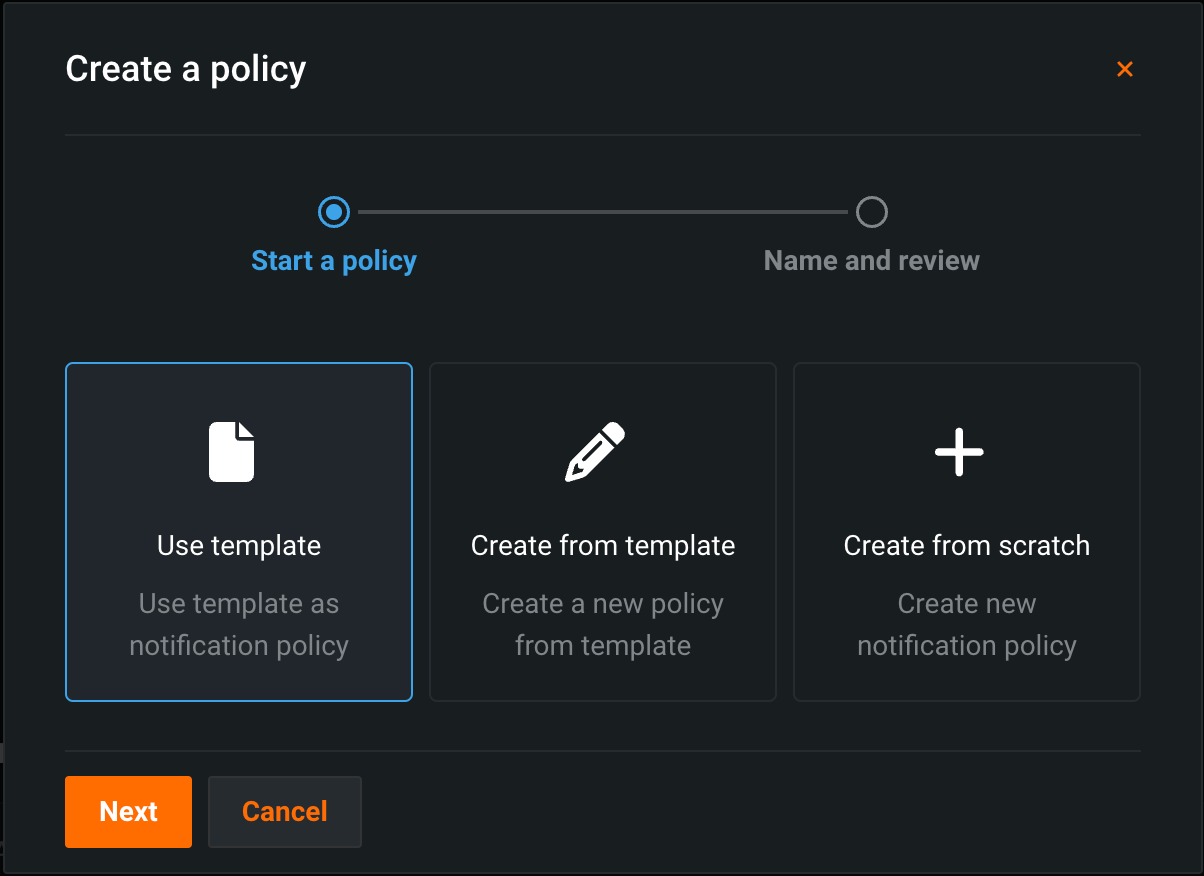
Task: Click the 'Name and review' step label
Action: pos(872,261)
